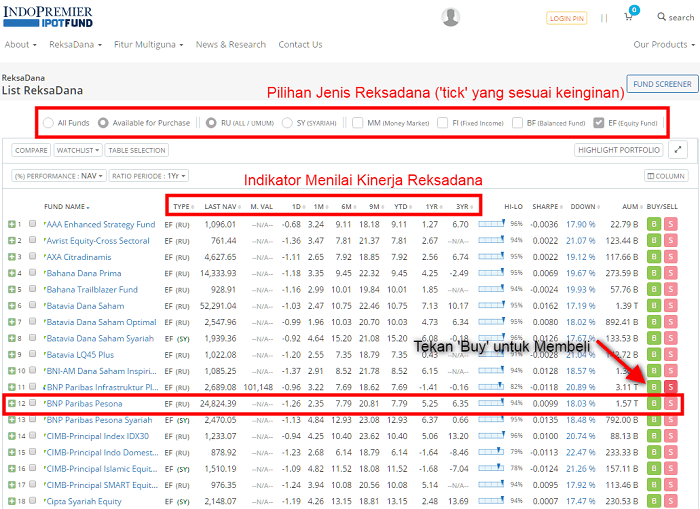Tick the MM Money Market checkbox

coord(358,123)
